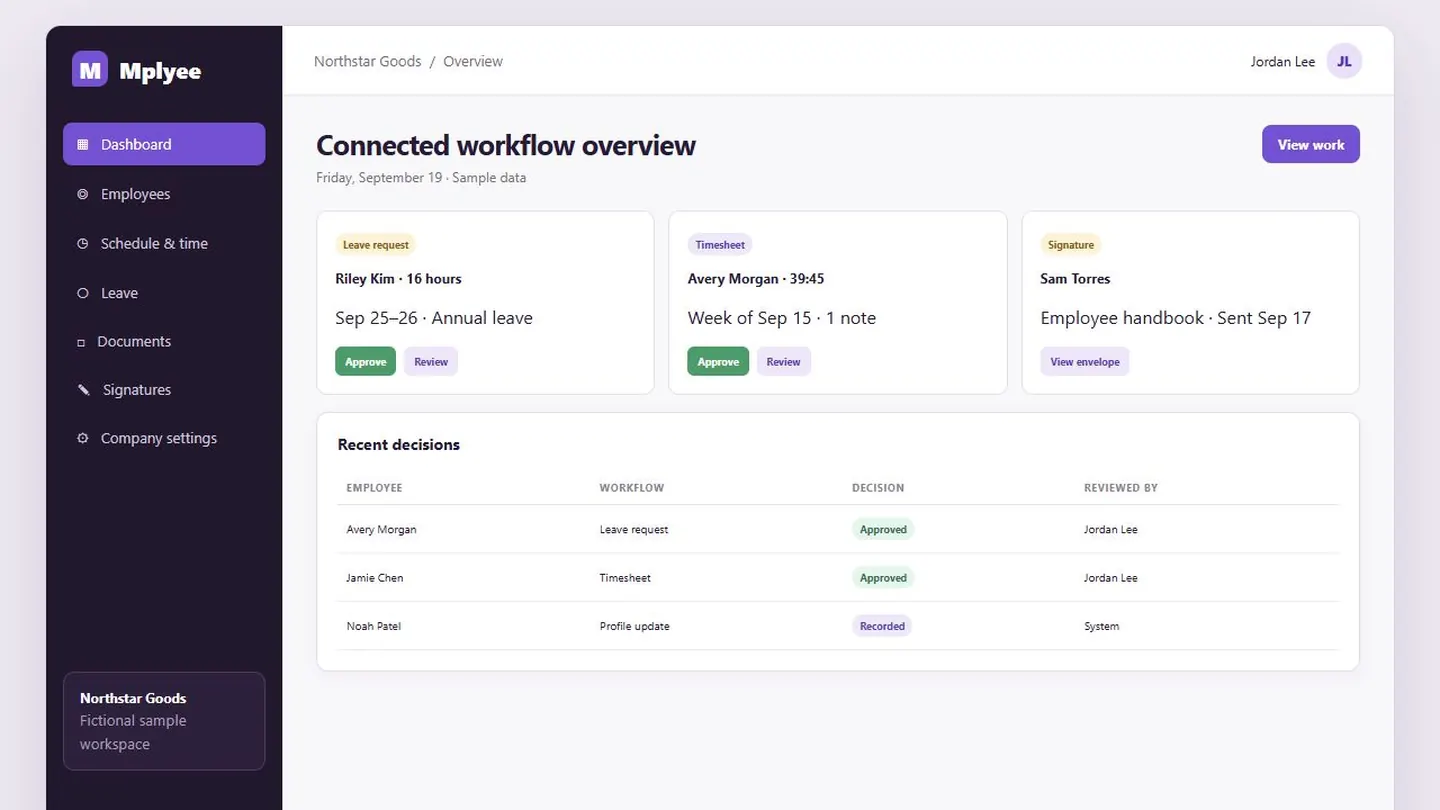Viewport: 1440px width, 810px height.
Task: Click the REVIEWED BY column header
Action: tap(1121, 488)
